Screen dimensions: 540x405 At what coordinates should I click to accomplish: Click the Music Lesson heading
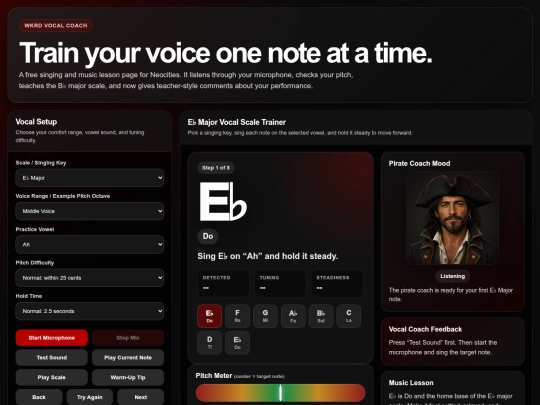(411, 383)
